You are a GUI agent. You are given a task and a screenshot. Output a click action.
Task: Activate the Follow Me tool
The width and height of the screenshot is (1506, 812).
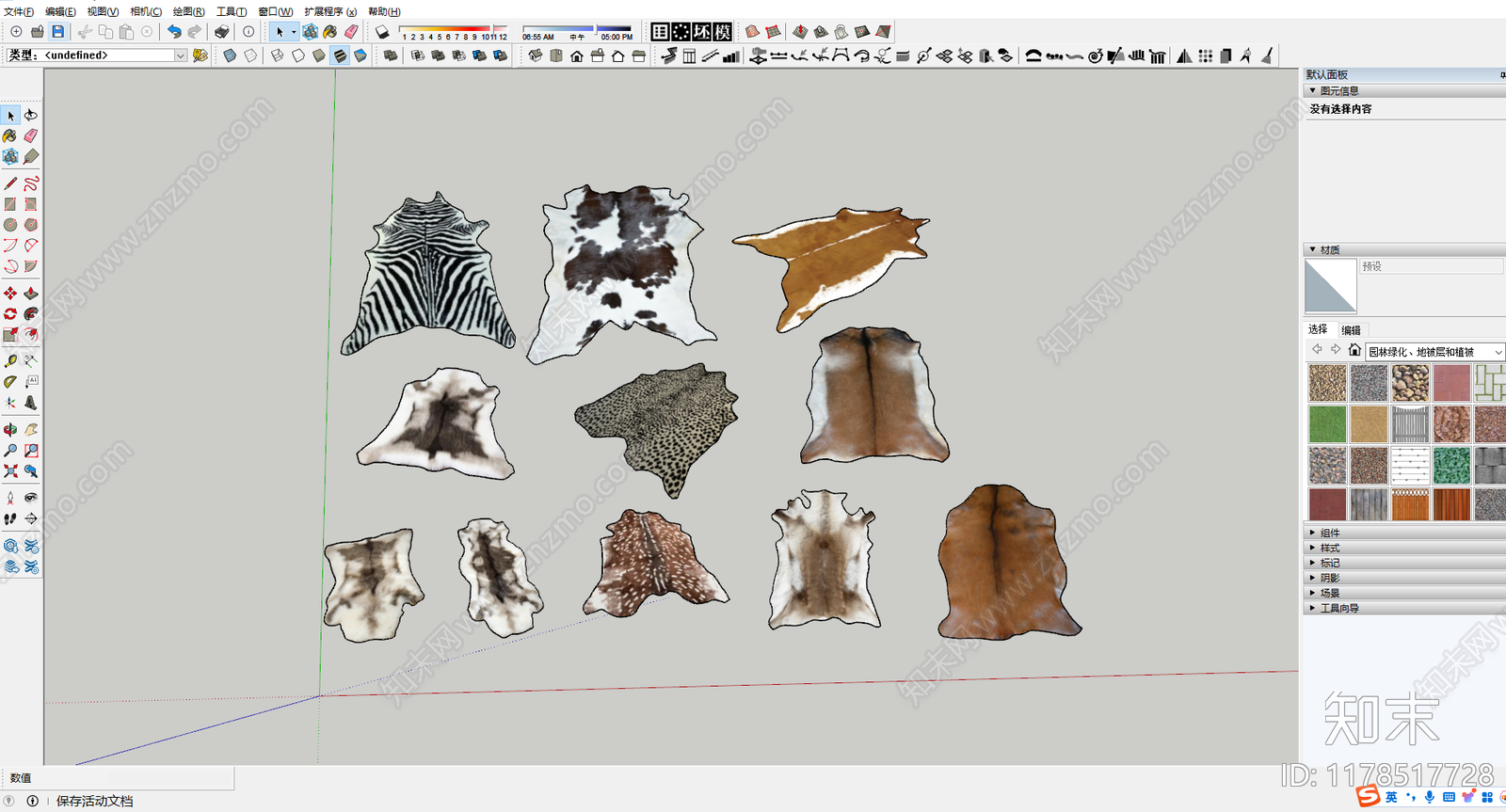(31, 314)
